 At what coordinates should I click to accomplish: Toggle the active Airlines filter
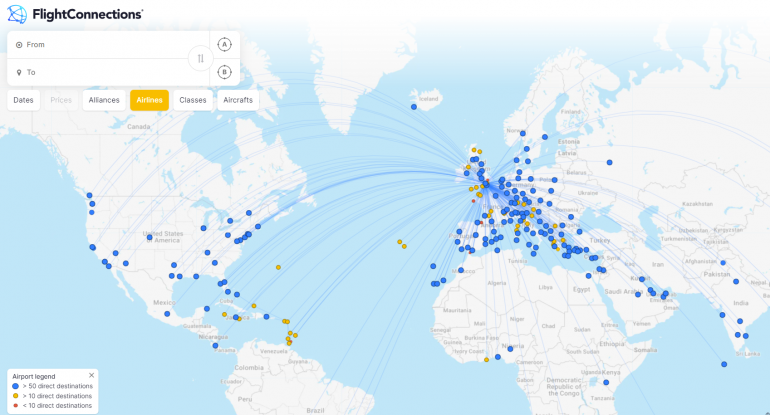coord(149,100)
